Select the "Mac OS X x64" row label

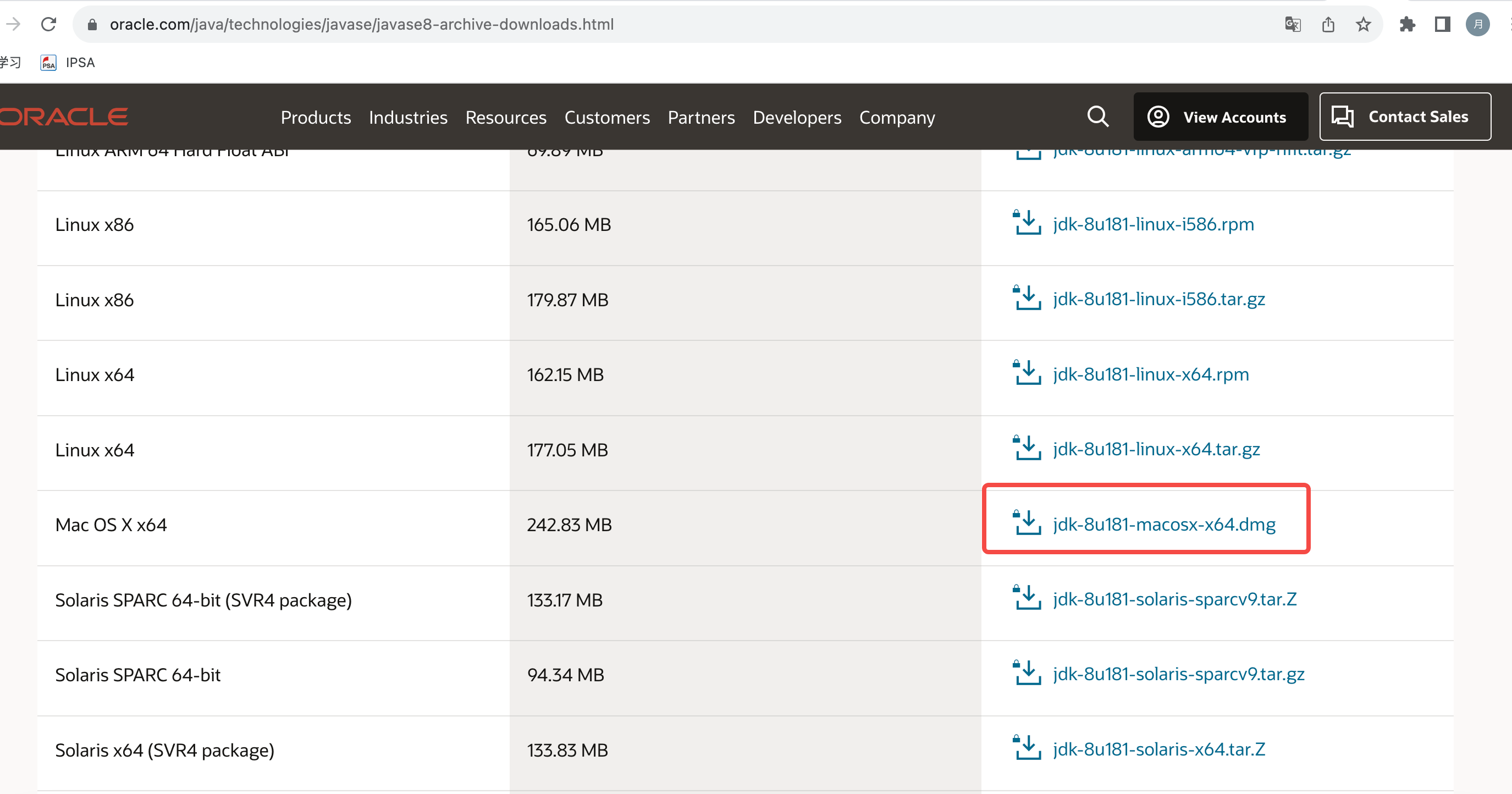pyautogui.click(x=111, y=525)
